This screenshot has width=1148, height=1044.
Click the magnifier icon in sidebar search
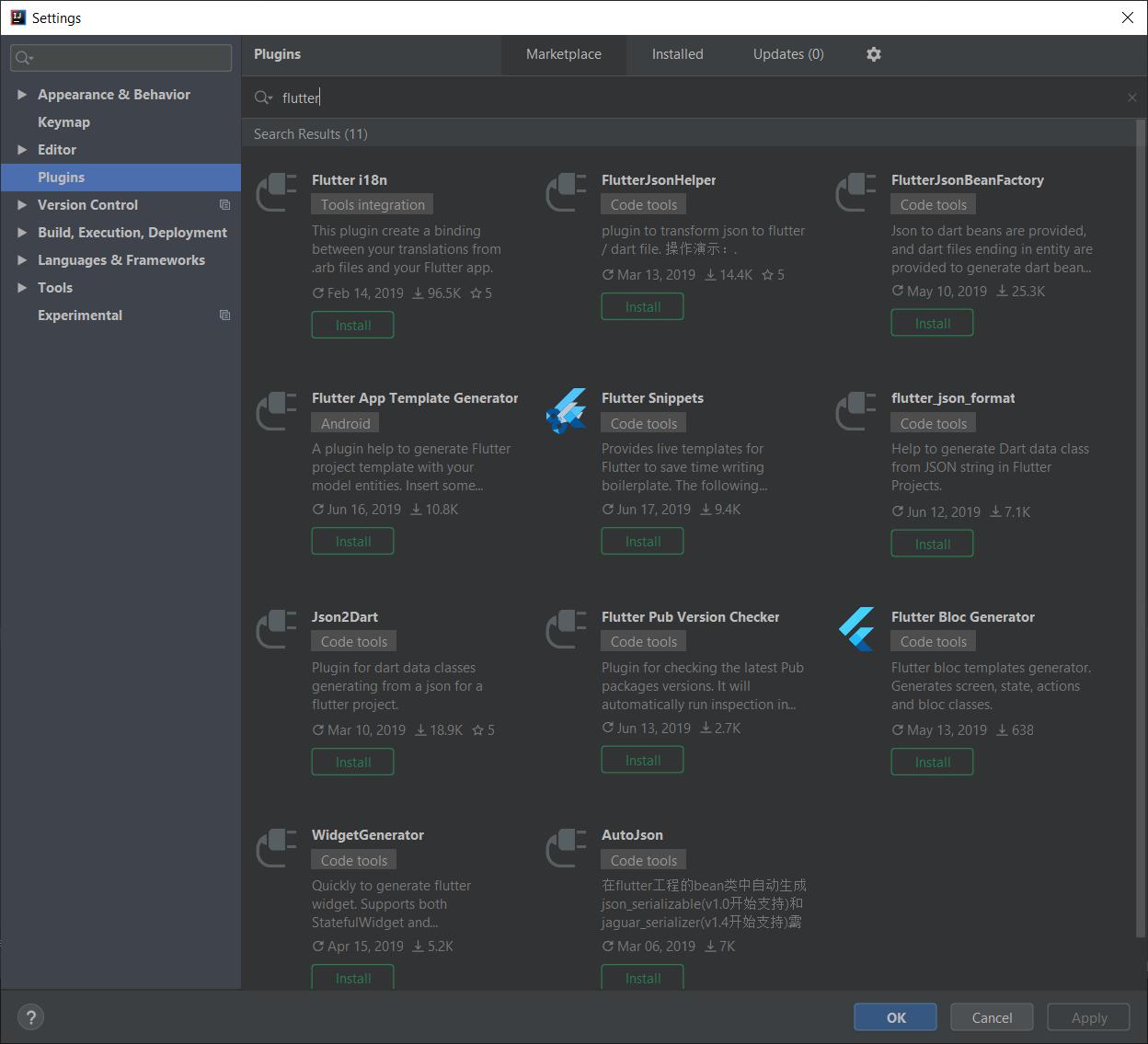pos(23,57)
